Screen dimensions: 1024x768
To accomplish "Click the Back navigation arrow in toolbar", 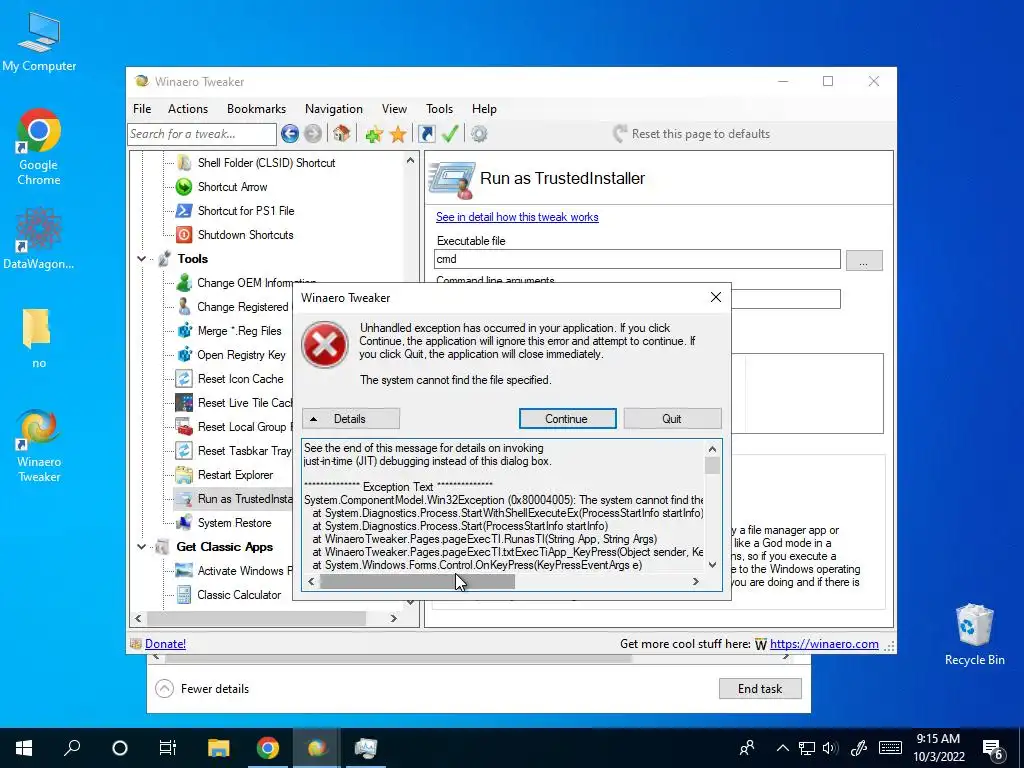I will [290, 134].
